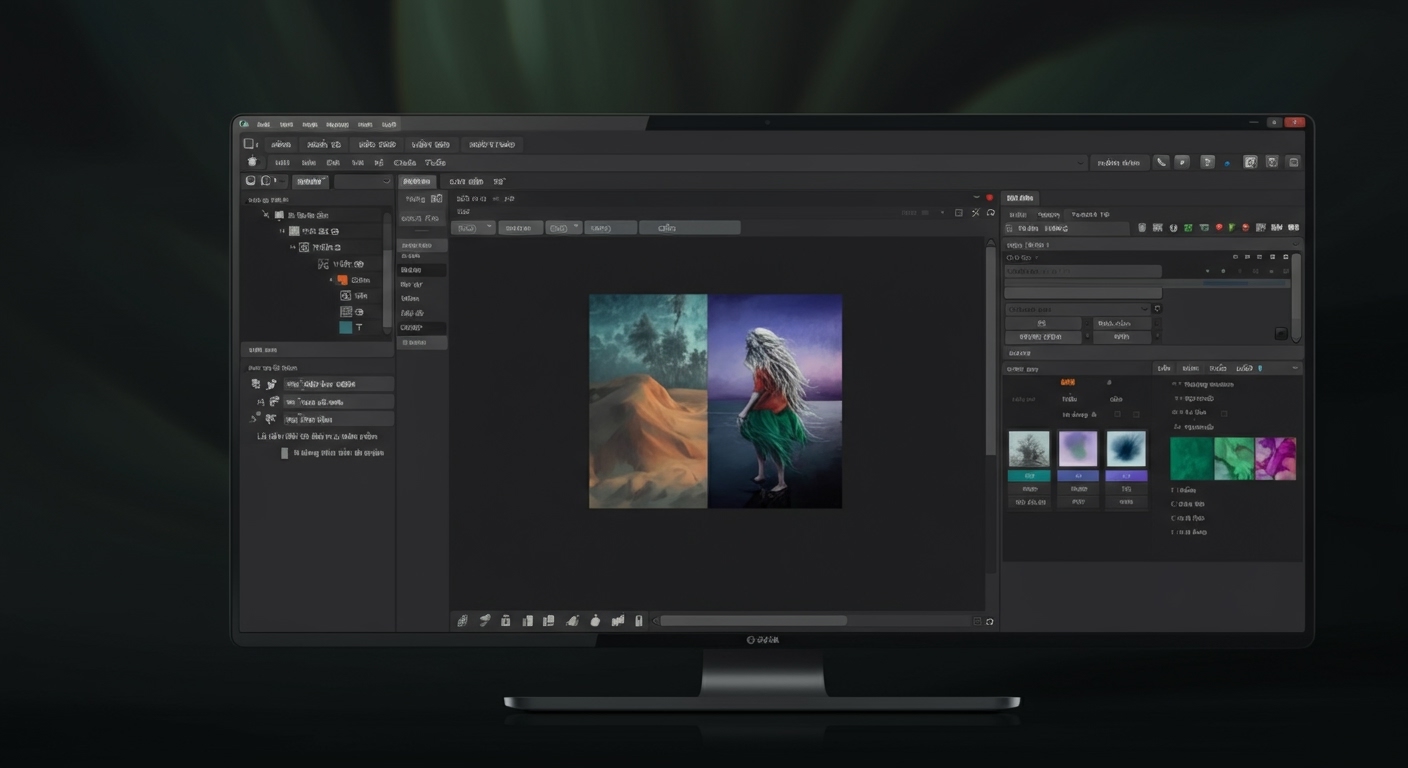Select the text layer icon marked T
The width and height of the screenshot is (1408, 768).
(359, 325)
